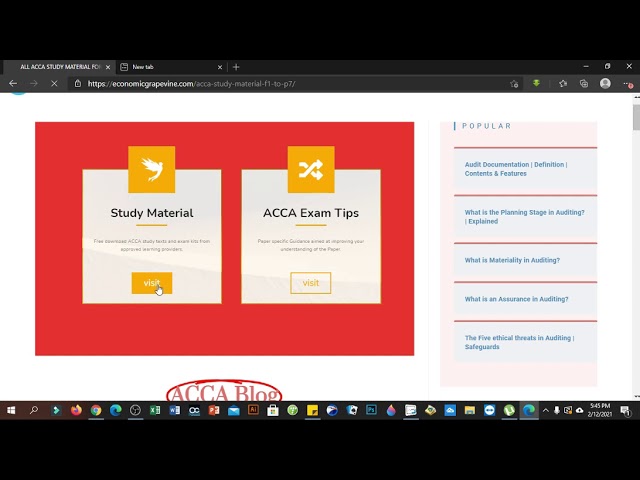This screenshot has width=640, height=480.
Task: Open the Study Material heading
Action: tap(152, 213)
